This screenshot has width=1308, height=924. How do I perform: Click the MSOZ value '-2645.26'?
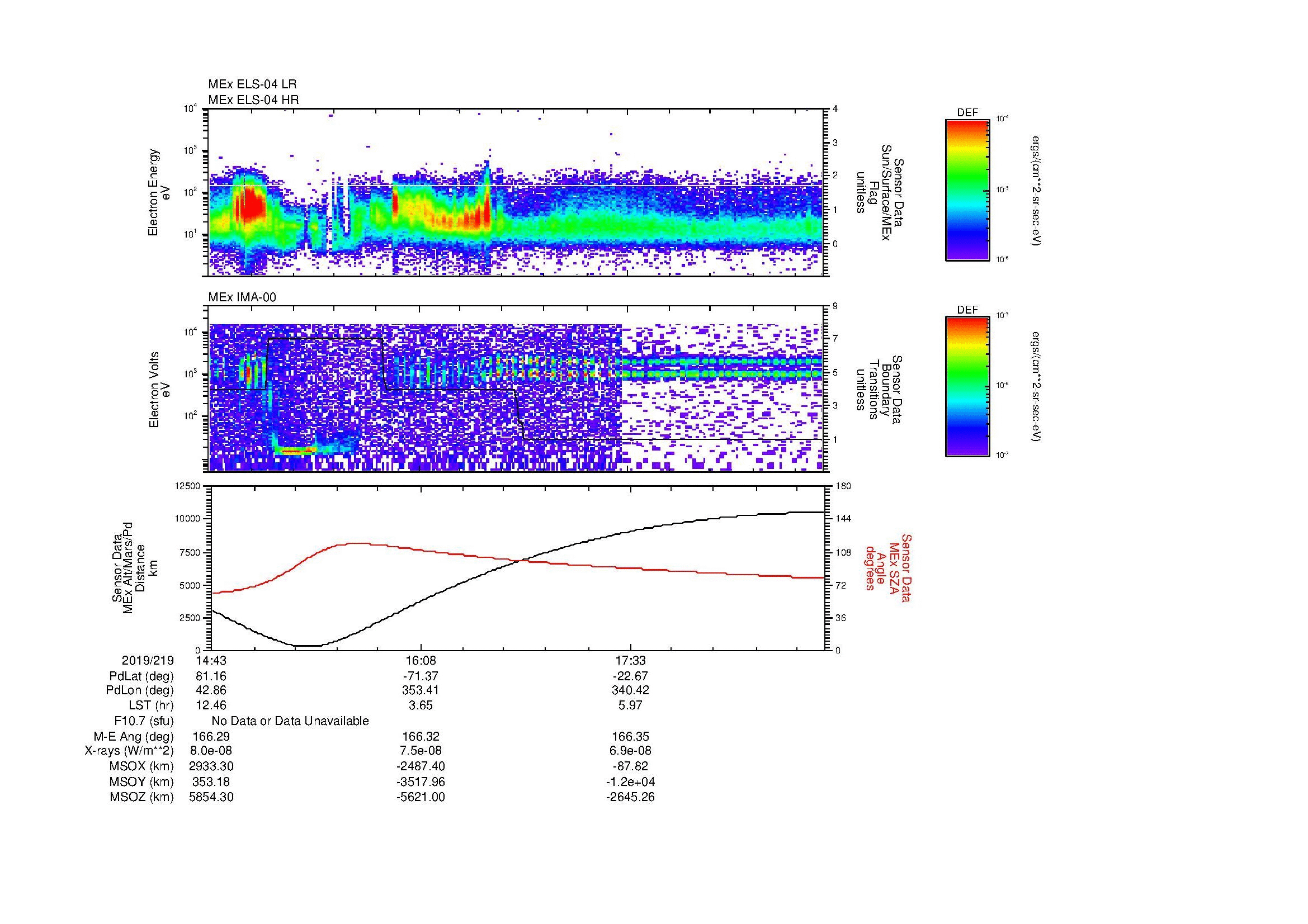(631, 797)
